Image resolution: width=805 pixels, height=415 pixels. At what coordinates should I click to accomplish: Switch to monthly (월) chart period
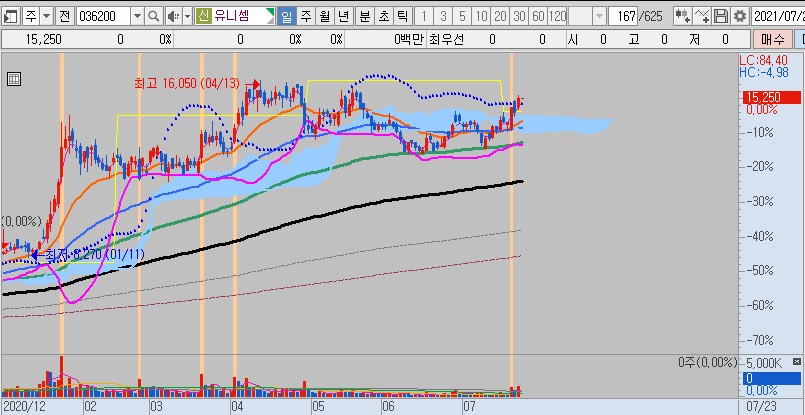coord(325,17)
